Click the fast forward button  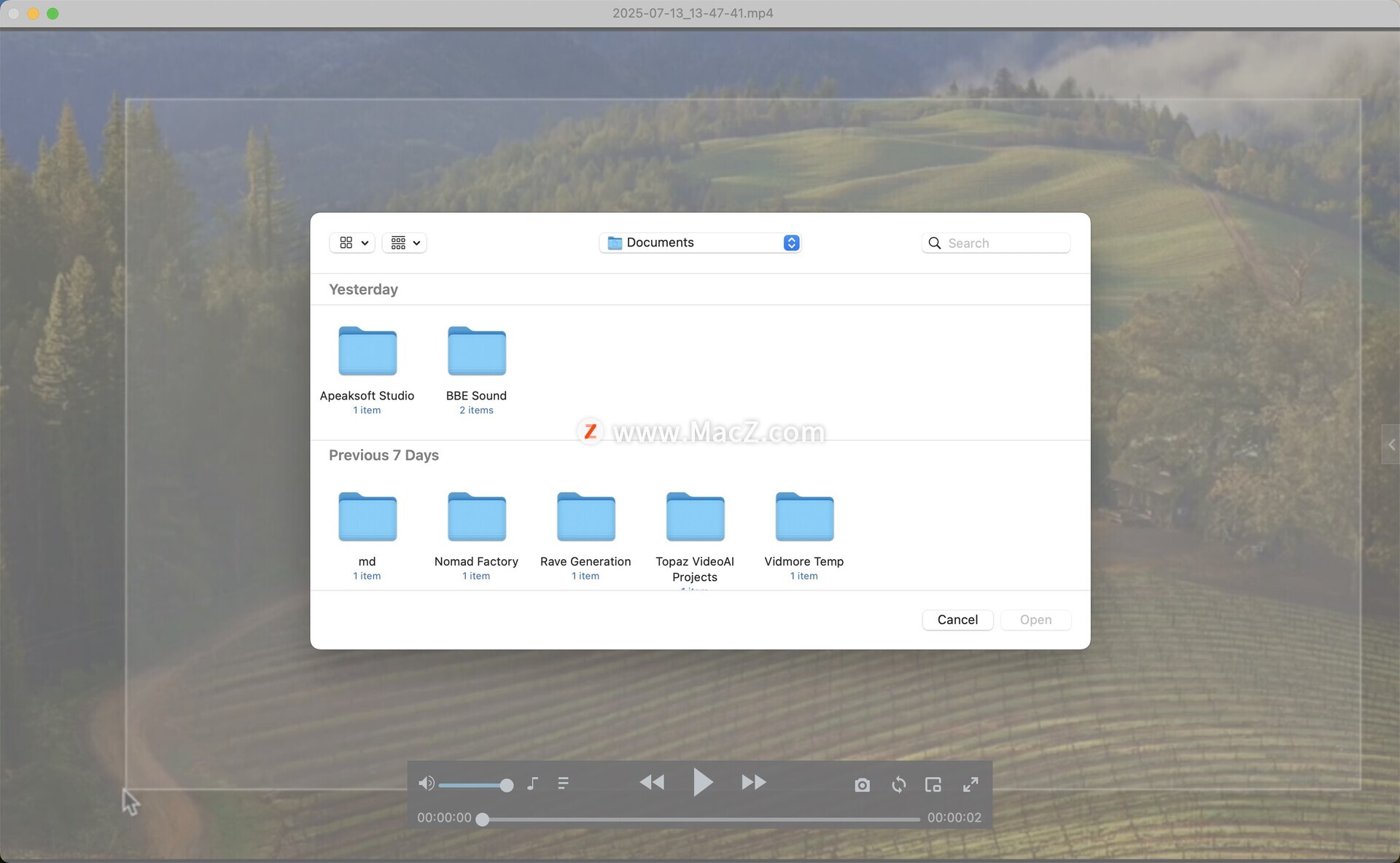pos(753,783)
